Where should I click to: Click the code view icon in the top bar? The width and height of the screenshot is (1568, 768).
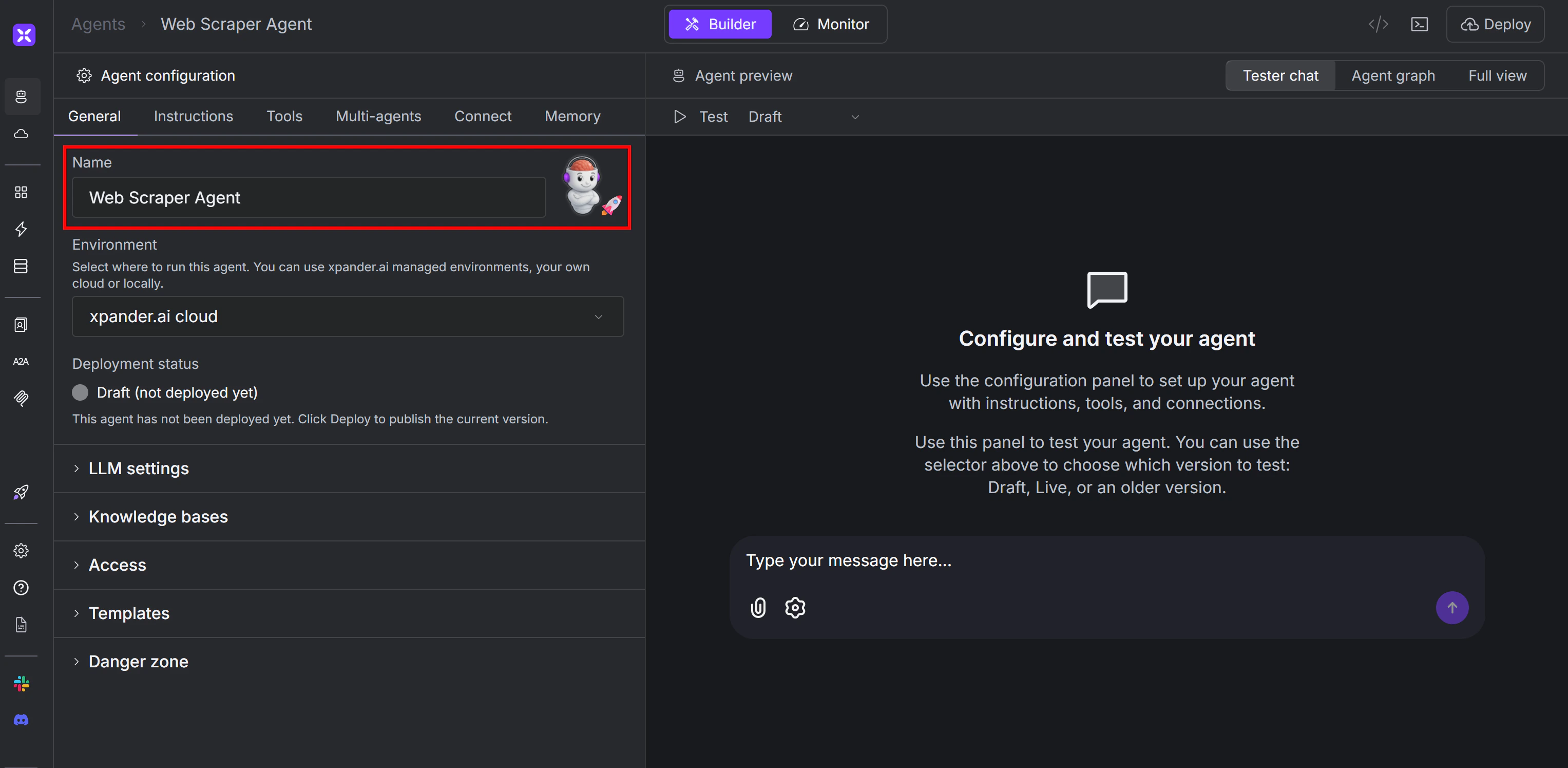point(1378,24)
